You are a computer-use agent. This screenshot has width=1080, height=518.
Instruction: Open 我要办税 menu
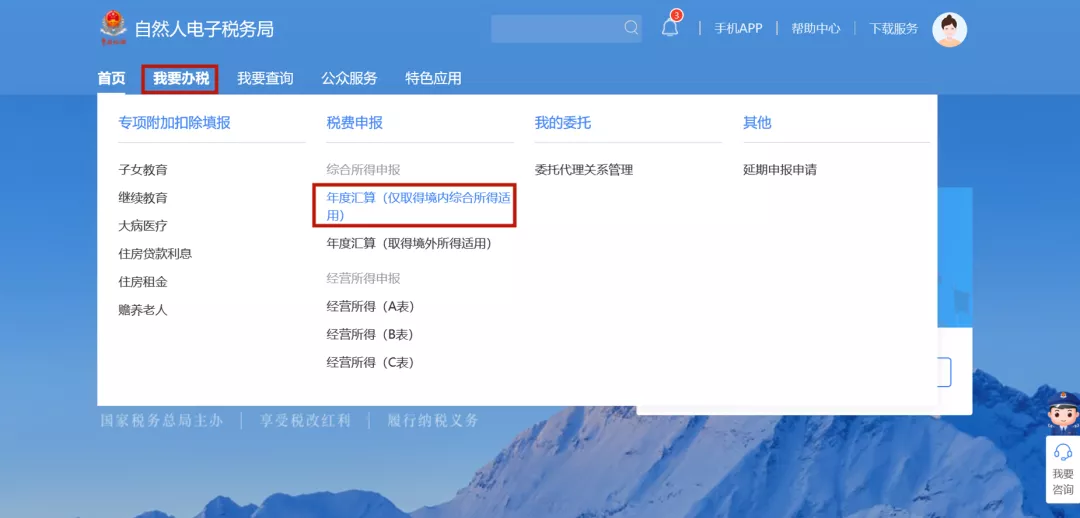click(180, 79)
